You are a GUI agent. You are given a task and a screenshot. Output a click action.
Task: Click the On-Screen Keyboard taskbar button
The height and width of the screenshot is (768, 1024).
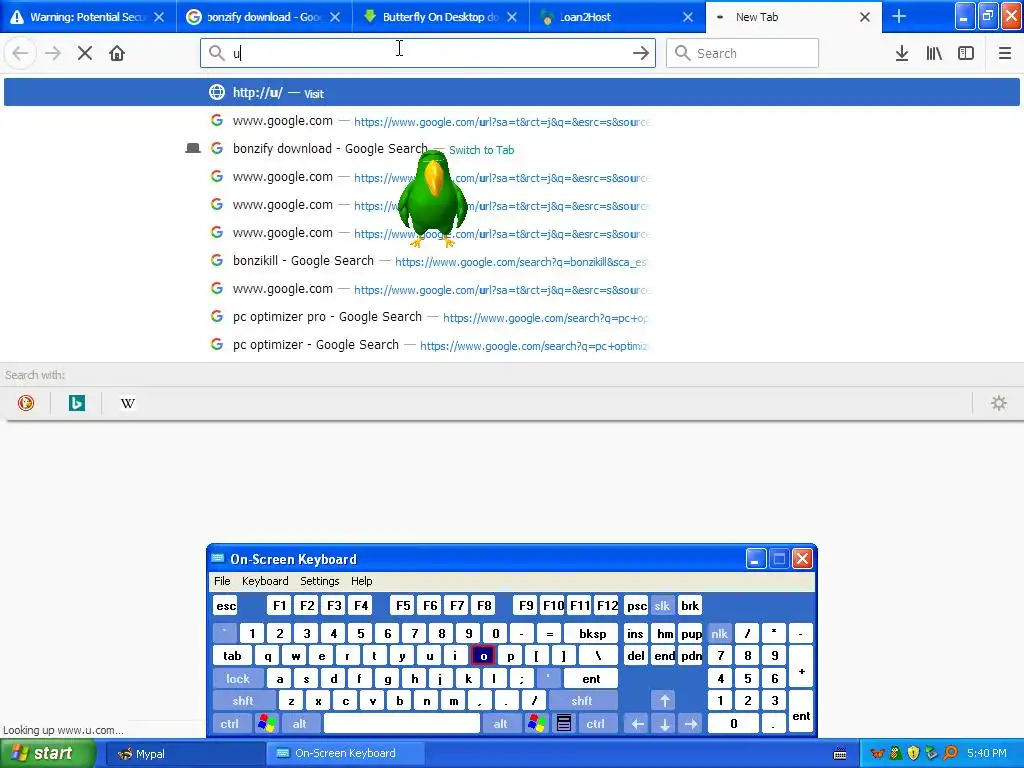[x=346, y=754]
